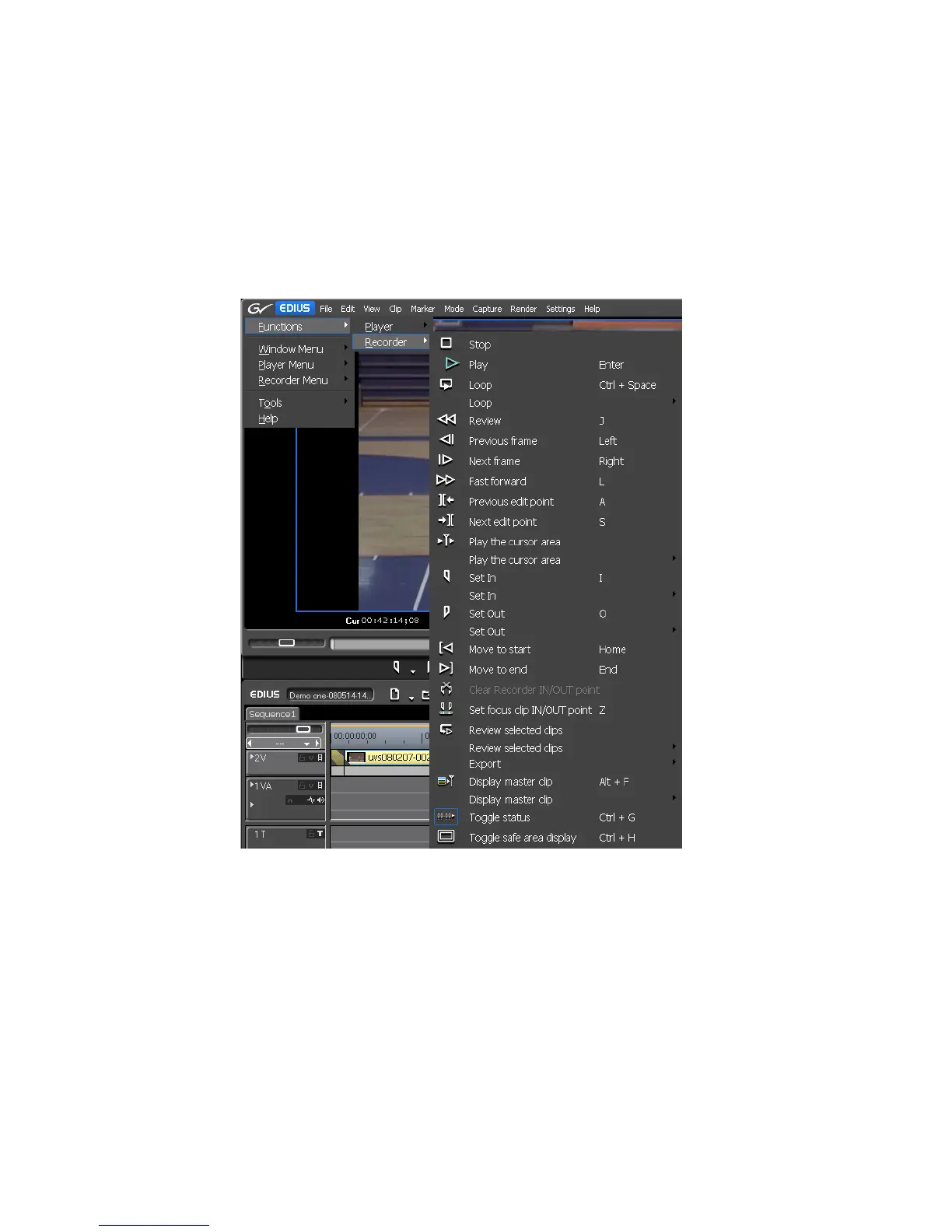The image size is (952, 1232).
Task: Toggle the lock on the 2V track
Action: 303,758
